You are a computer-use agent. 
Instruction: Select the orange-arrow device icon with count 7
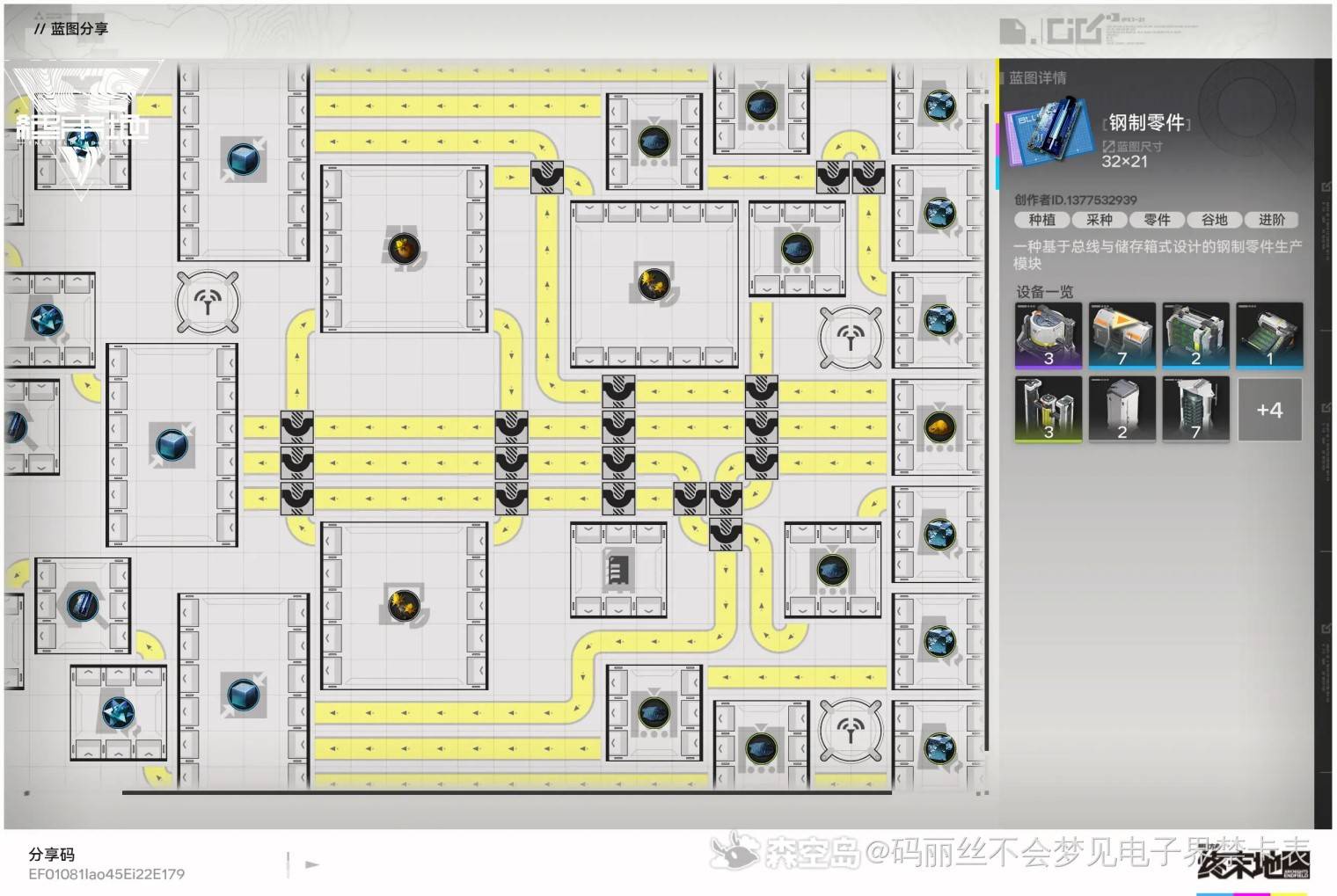point(1121,335)
